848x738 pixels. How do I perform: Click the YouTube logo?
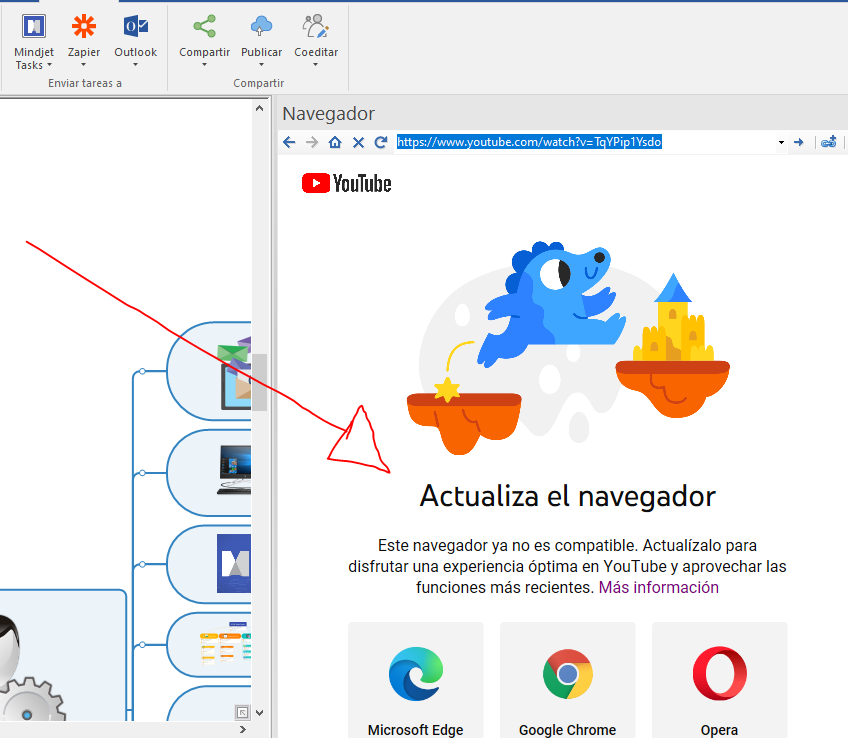coord(346,183)
